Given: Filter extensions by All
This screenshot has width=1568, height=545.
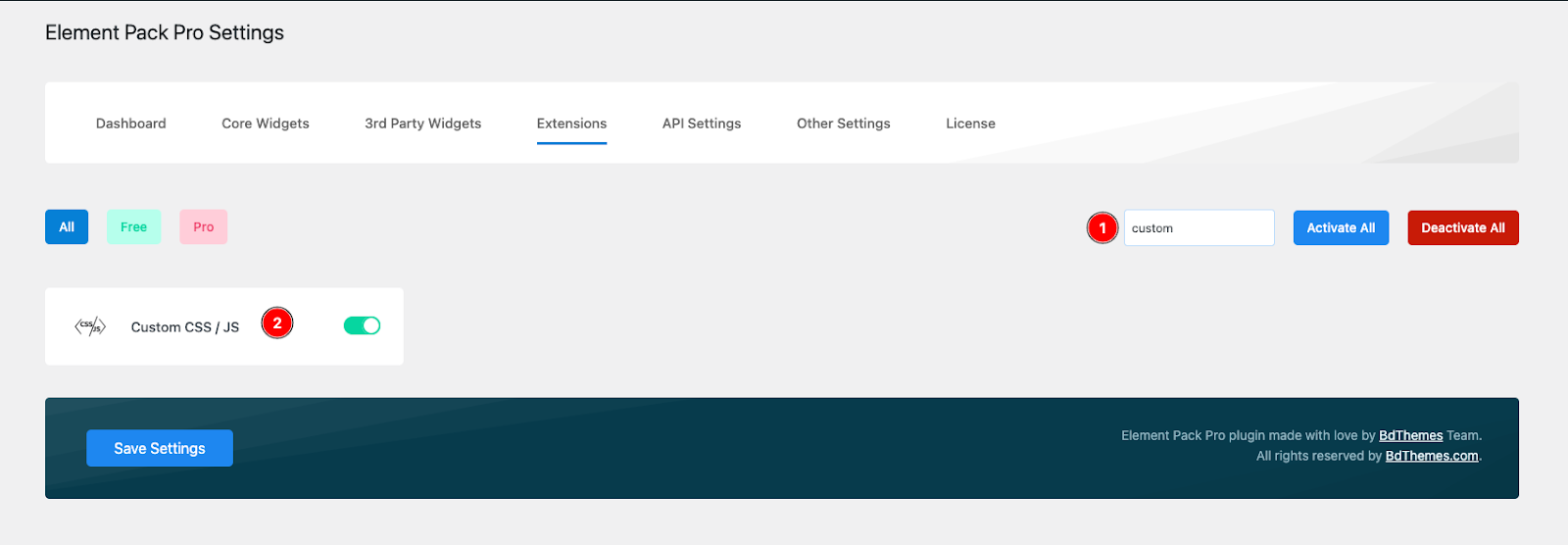Looking at the screenshot, I should pos(67,226).
